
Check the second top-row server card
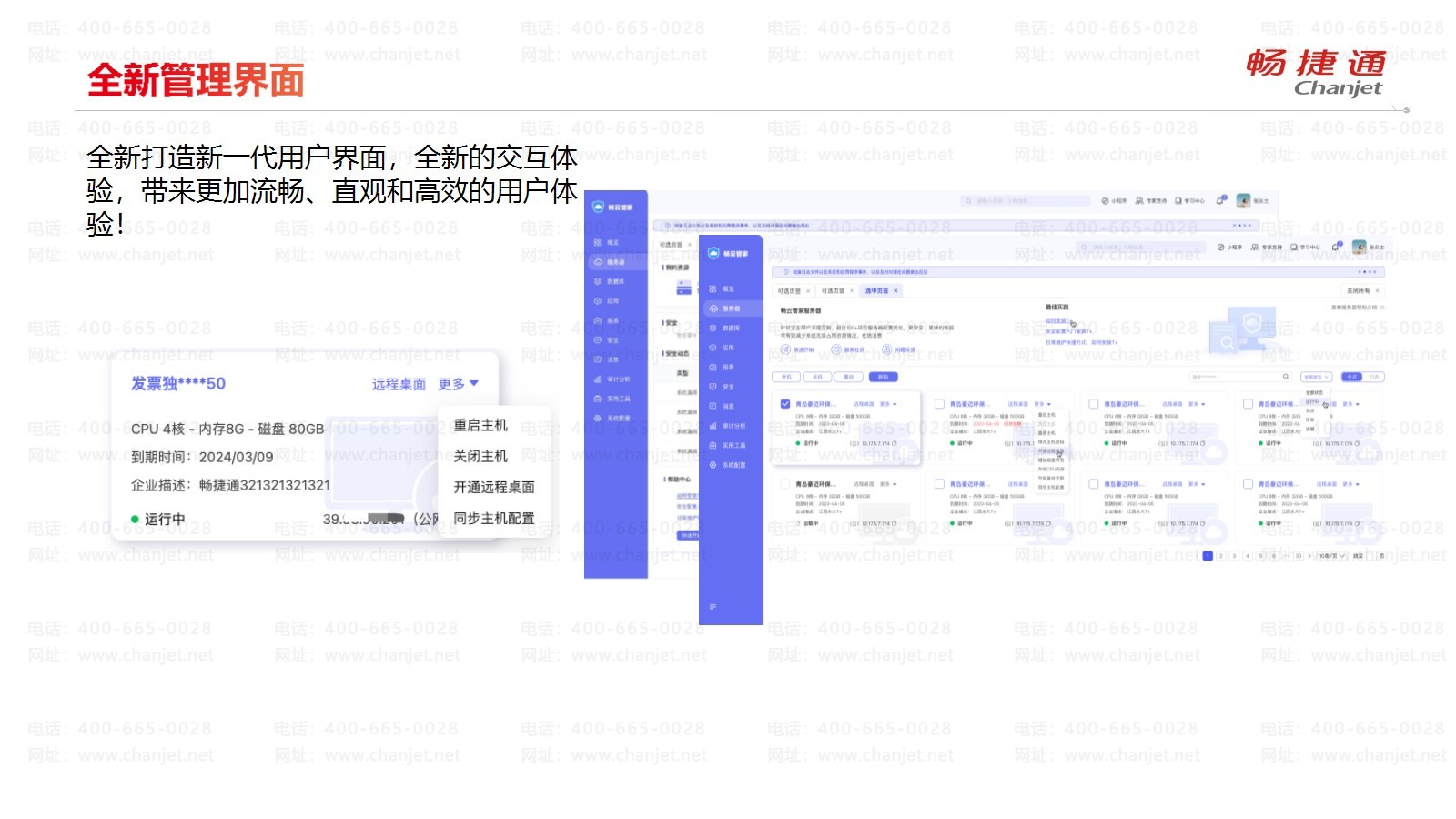939,404
